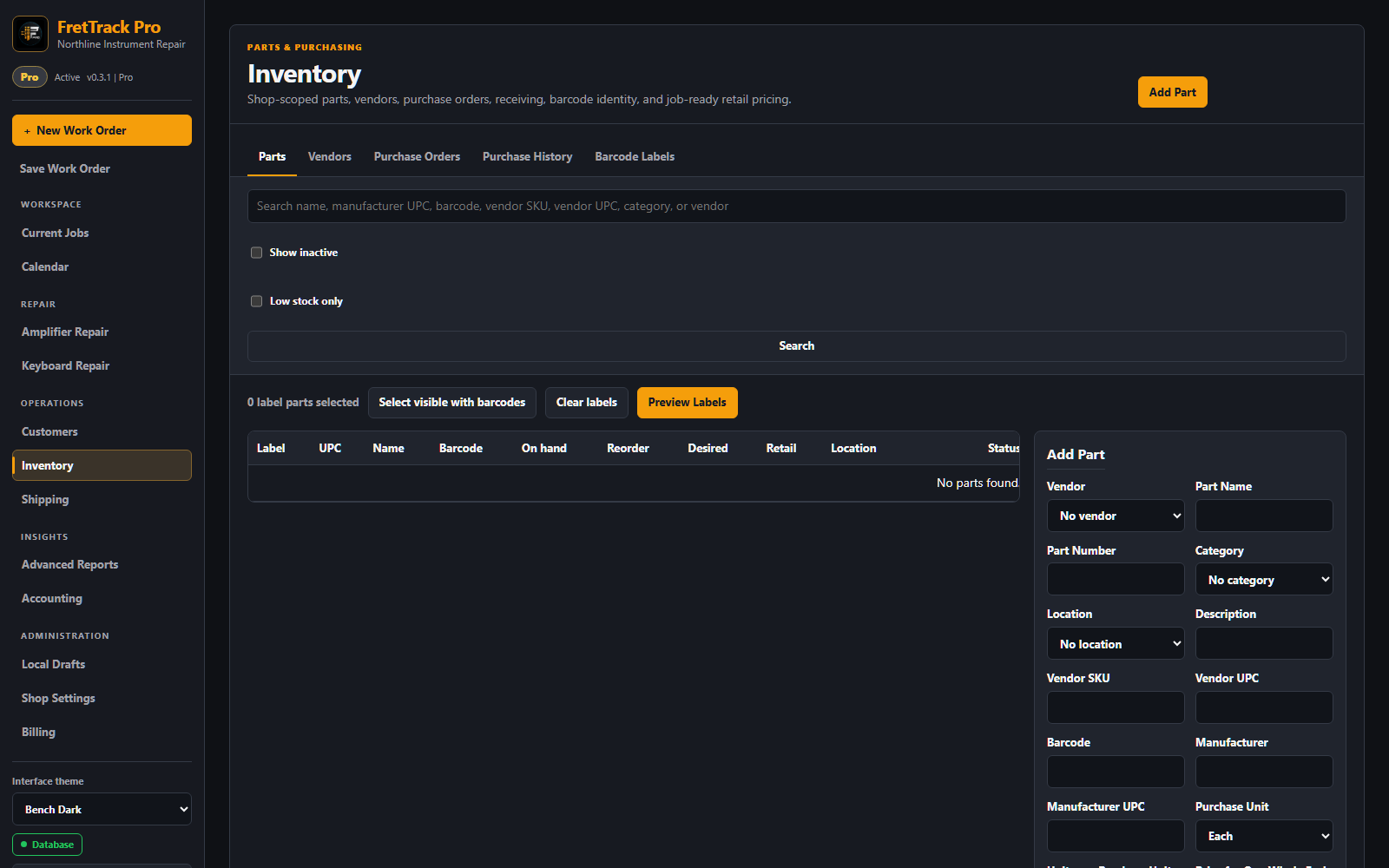Click the Manufacturer UPC input field
1389x868 pixels.
point(1116,836)
